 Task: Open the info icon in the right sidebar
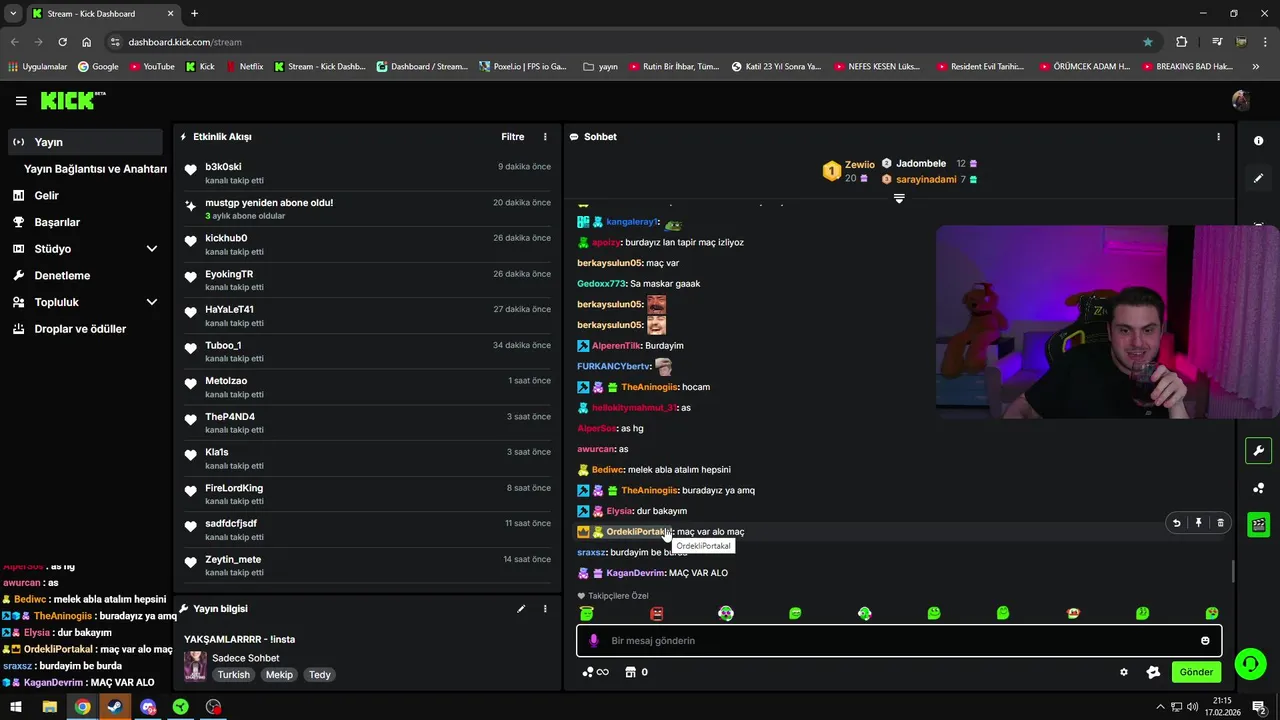tap(1259, 141)
